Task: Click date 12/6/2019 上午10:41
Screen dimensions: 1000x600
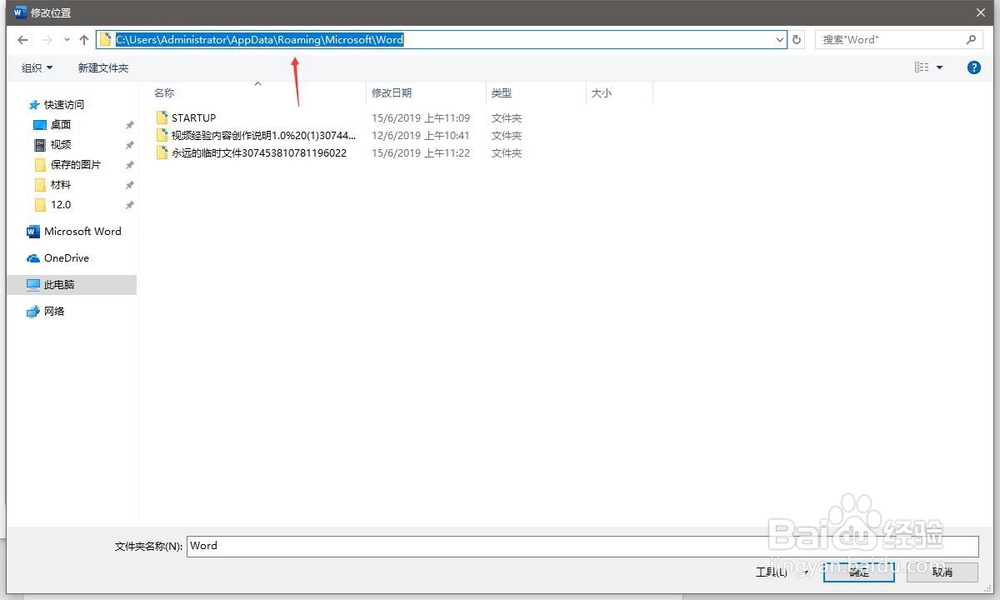Action: [x=421, y=135]
